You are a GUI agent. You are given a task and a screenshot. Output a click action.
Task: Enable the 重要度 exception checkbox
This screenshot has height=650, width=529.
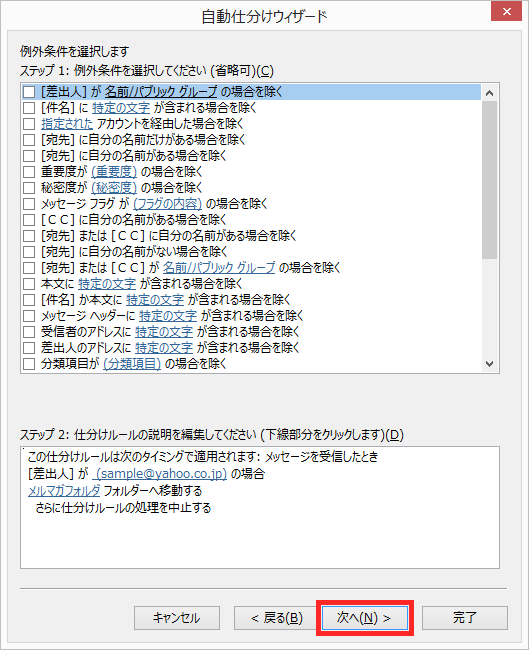click(x=29, y=172)
